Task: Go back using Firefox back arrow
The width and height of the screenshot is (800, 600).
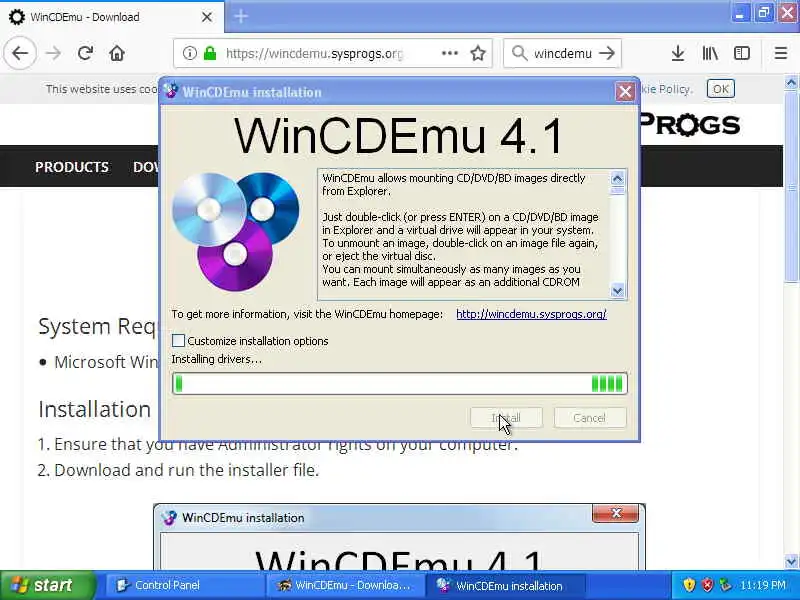Action: (20, 53)
